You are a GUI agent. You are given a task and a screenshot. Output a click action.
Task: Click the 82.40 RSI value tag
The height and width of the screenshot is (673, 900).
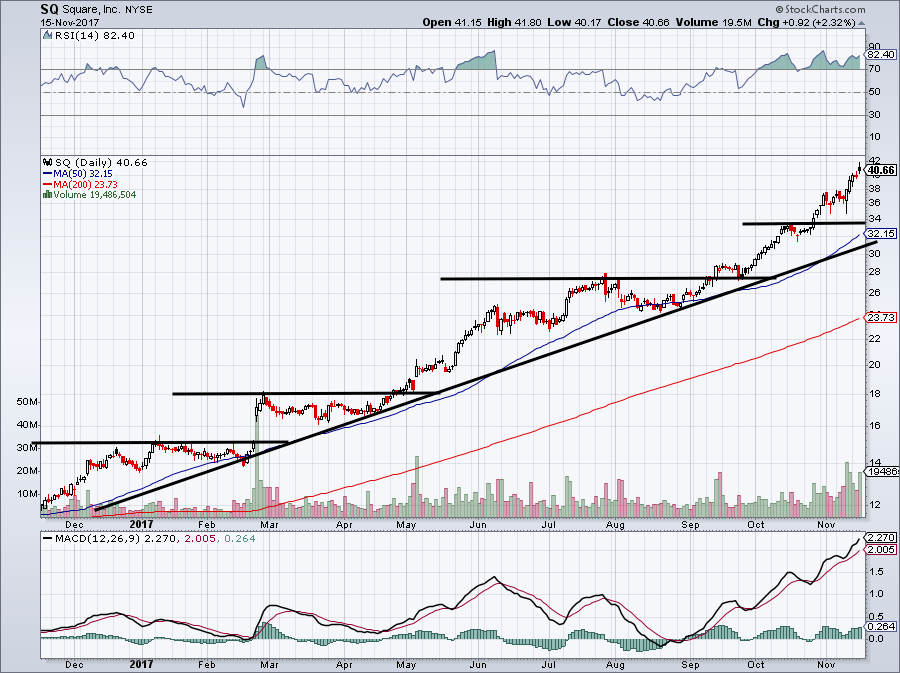[881, 55]
